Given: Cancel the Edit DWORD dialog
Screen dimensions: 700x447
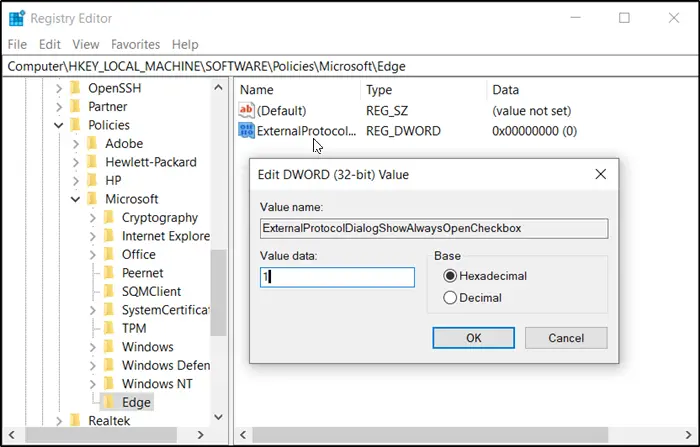Looking at the screenshot, I should [566, 338].
